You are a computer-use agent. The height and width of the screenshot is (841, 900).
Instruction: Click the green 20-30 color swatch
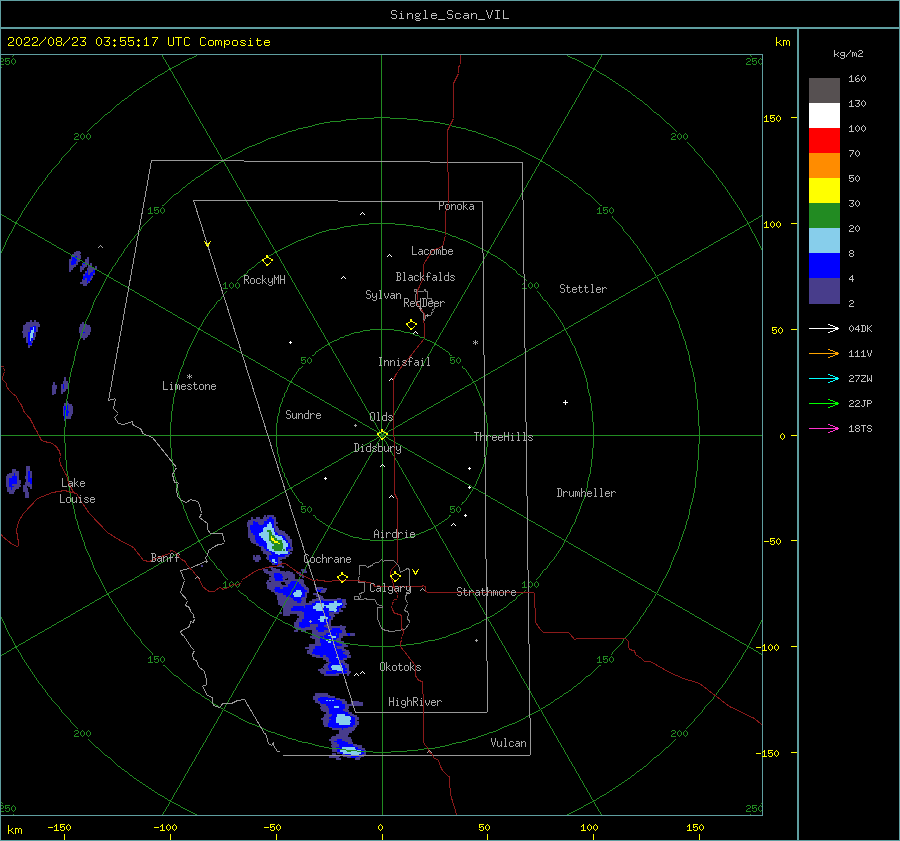pos(824,215)
